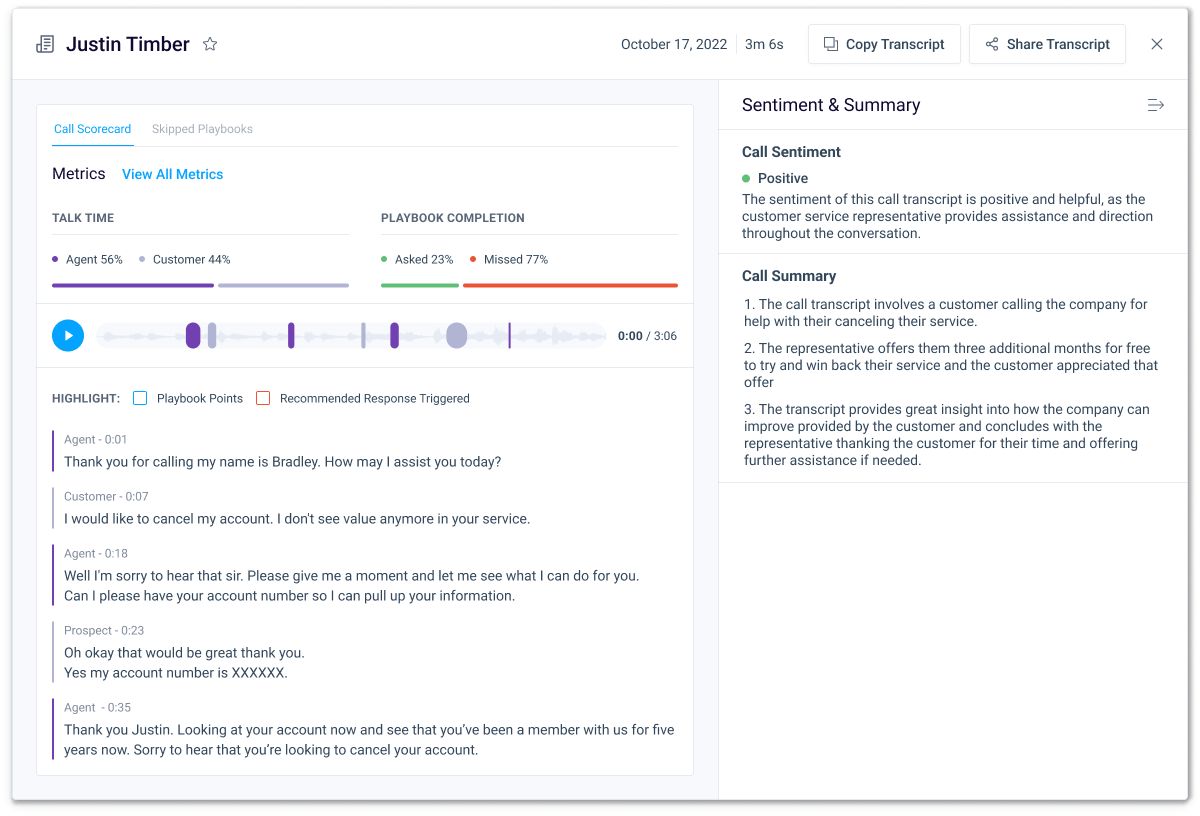Image resolution: width=1200 pixels, height=816 pixels.
Task: Click the transcript document icon beside Justin Timber
Action: (x=45, y=44)
